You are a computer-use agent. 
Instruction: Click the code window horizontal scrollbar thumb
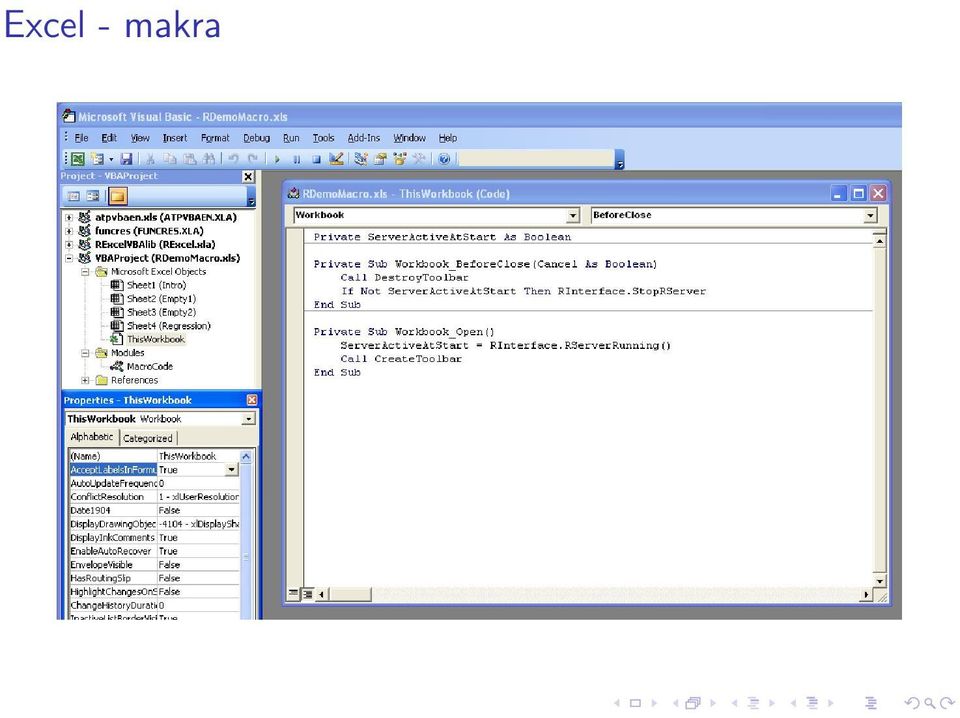pyautogui.click(x=351, y=594)
